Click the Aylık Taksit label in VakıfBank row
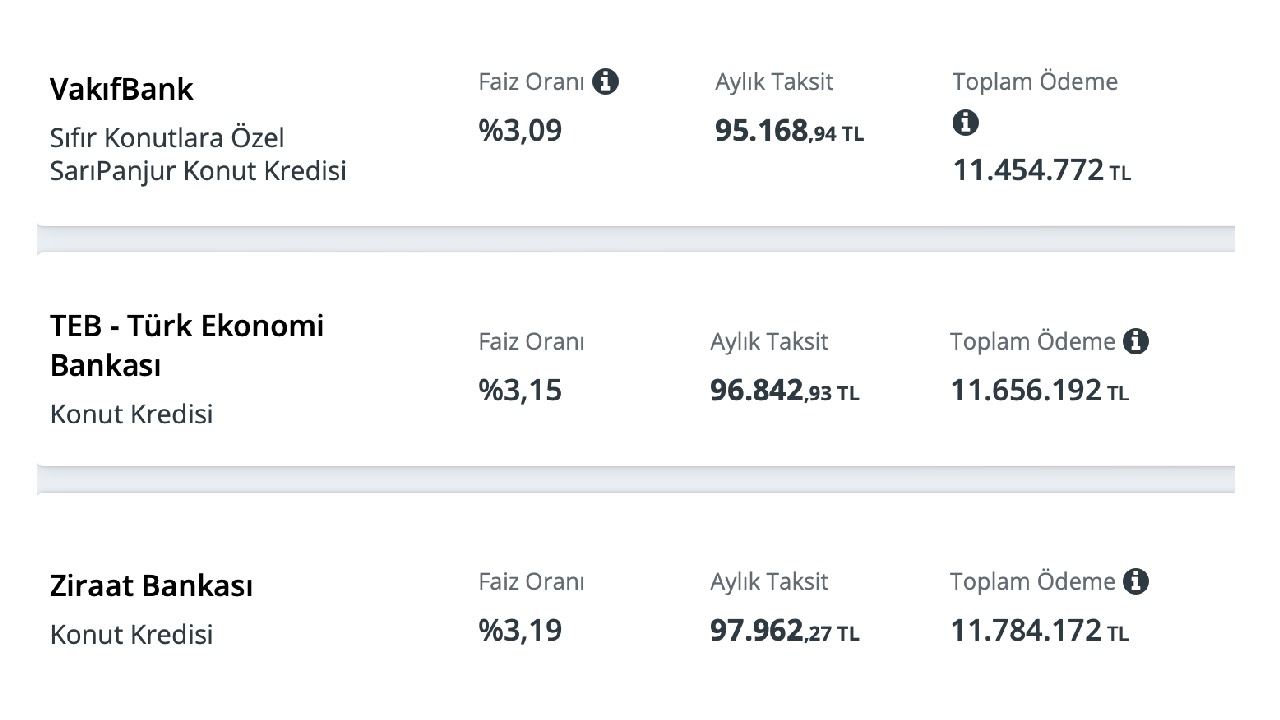Viewport: 1280px width, 720px height. [x=774, y=82]
